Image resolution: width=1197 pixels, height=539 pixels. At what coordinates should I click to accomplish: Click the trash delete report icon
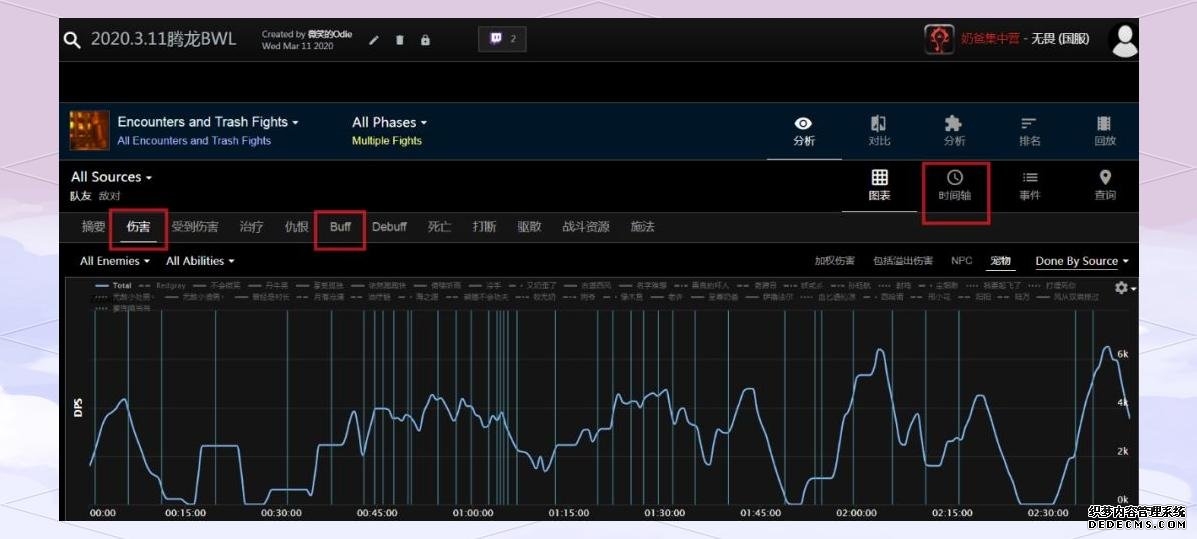[x=400, y=40]
